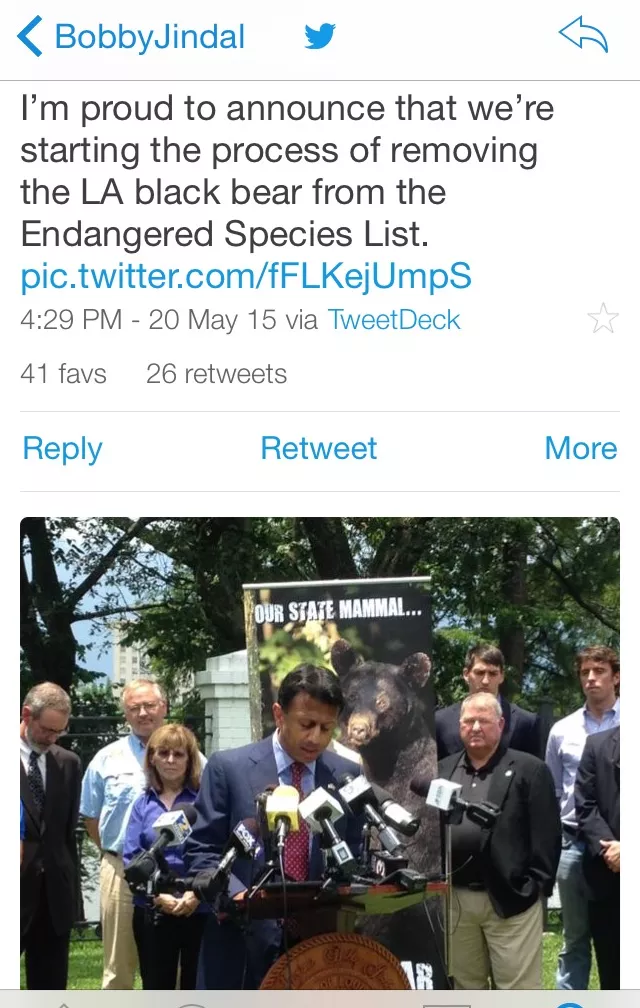
Task: Tap the reply arrow icon in header
Action: click(x=583, y=36)
